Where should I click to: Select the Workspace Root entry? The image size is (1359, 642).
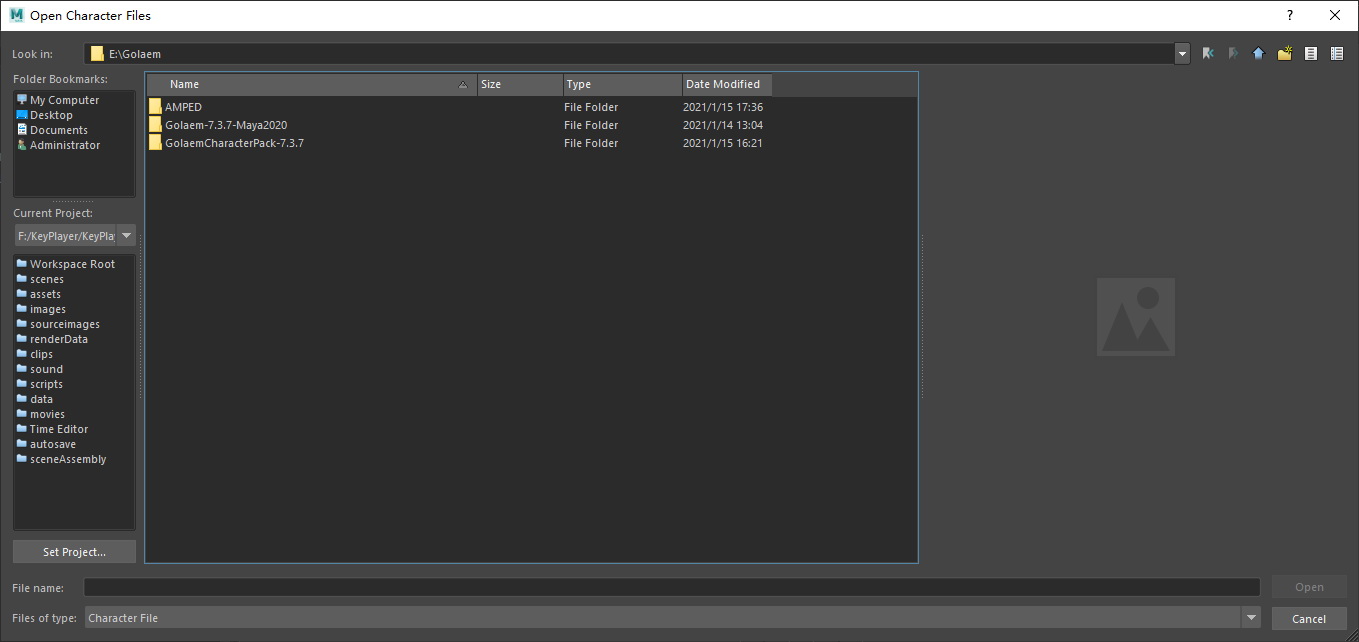(x=72, y=264)
